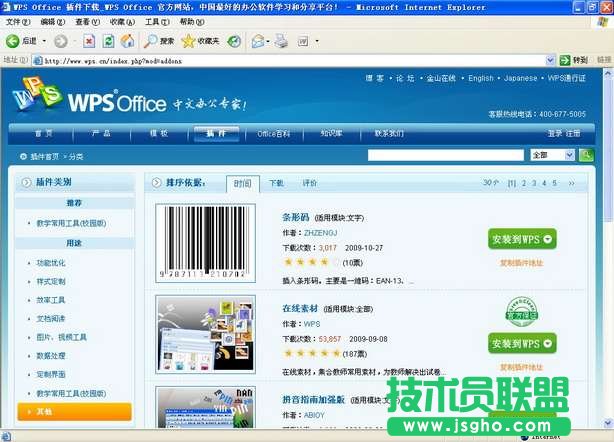Click the green Go arrow beside the address bar

(565, 60)
